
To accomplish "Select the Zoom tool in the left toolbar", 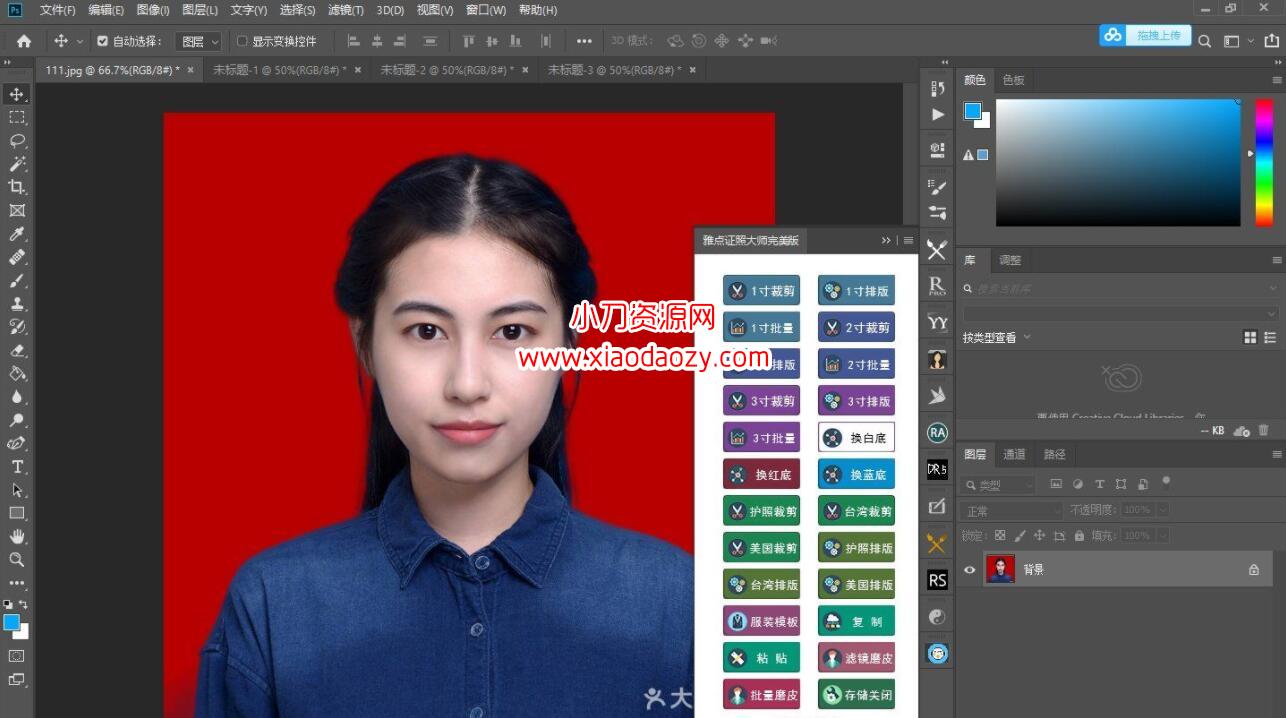I will (17, 560).
